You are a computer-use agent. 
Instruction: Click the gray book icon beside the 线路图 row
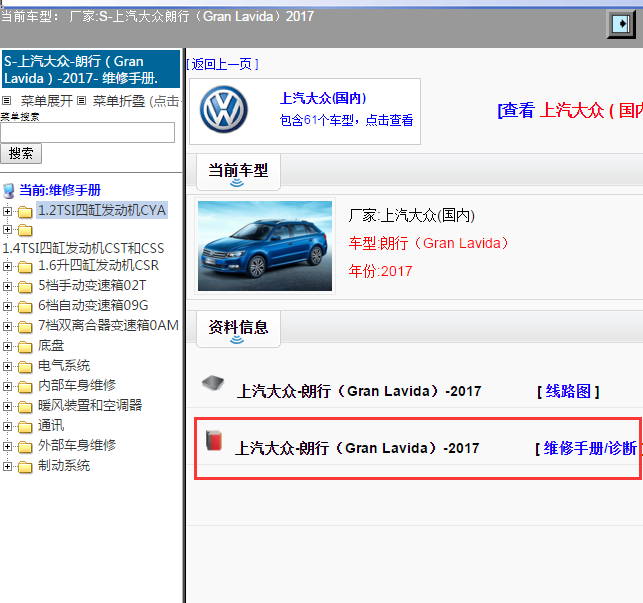coord(213,383)
